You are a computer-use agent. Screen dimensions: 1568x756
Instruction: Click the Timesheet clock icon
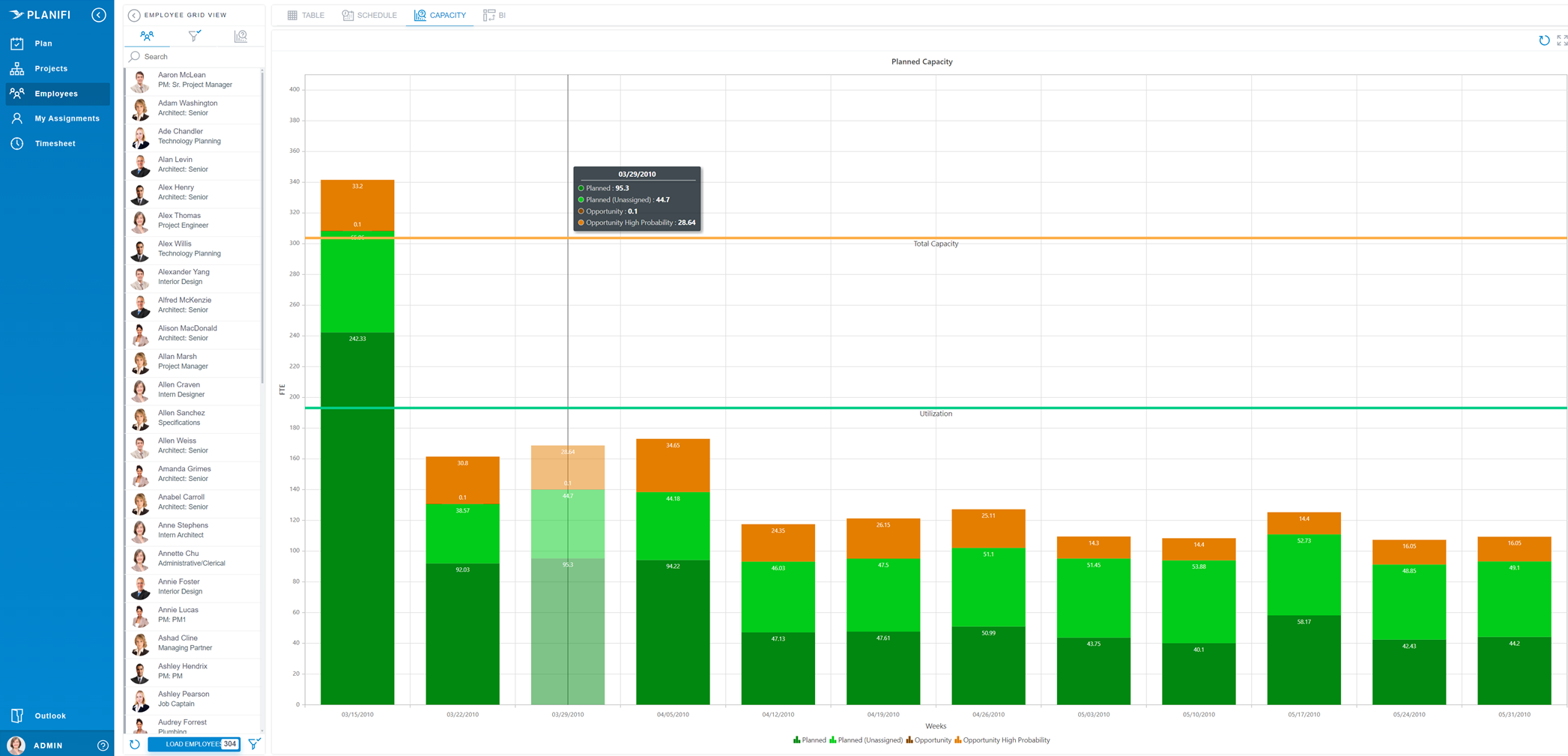point(16,143)
